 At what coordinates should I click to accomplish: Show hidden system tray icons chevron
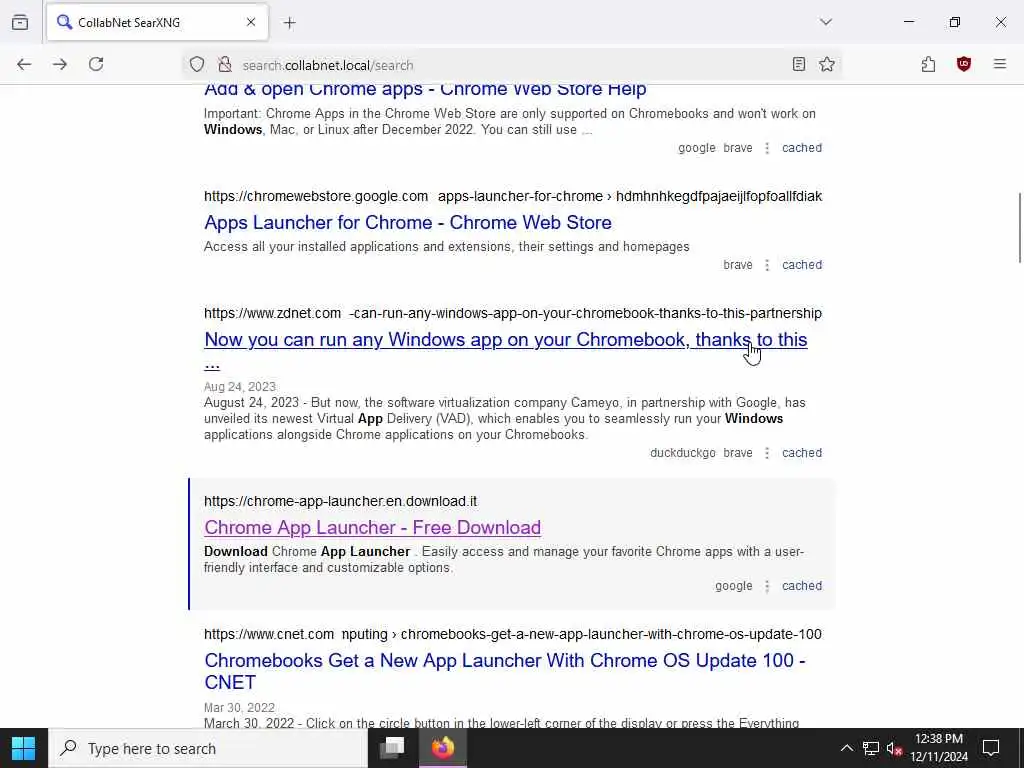[846, 748]
